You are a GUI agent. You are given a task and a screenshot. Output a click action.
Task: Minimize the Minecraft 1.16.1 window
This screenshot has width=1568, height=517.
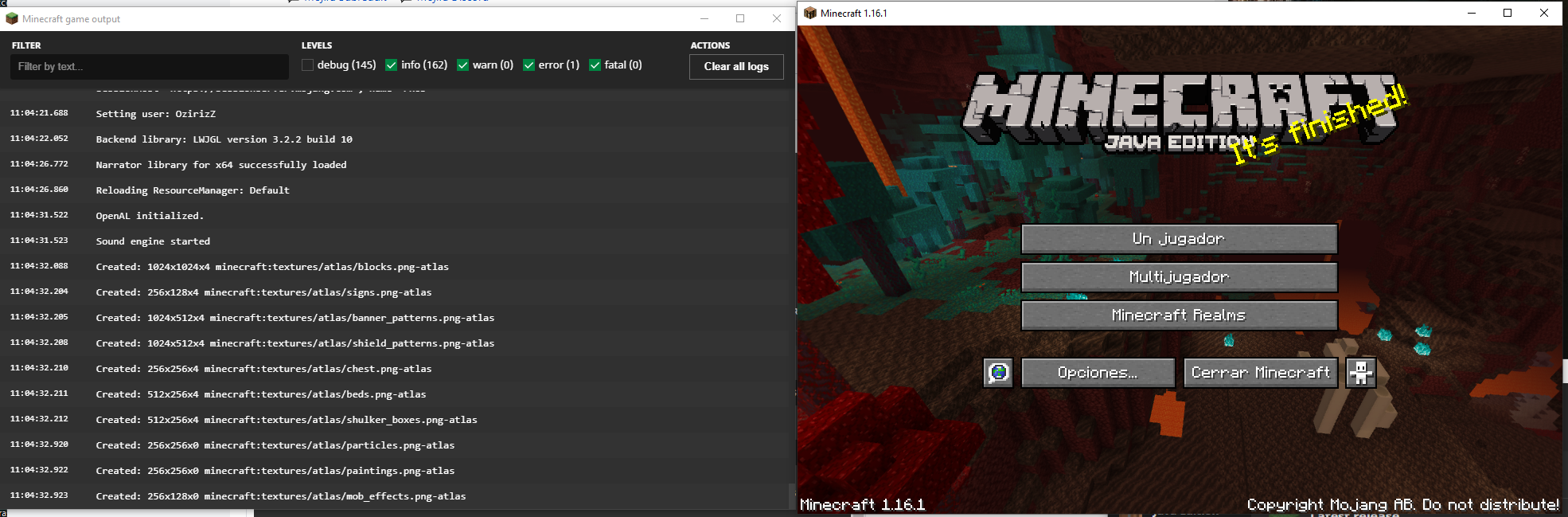[x=1472, y=13]
